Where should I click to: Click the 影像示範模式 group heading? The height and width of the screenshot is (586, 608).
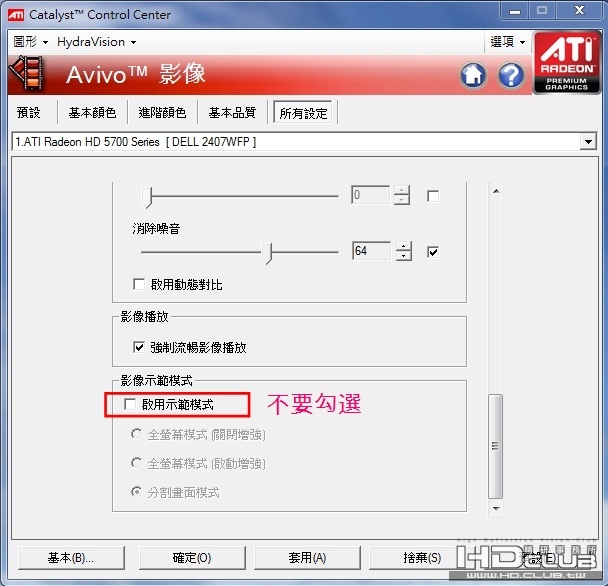(x=156, y=380)
